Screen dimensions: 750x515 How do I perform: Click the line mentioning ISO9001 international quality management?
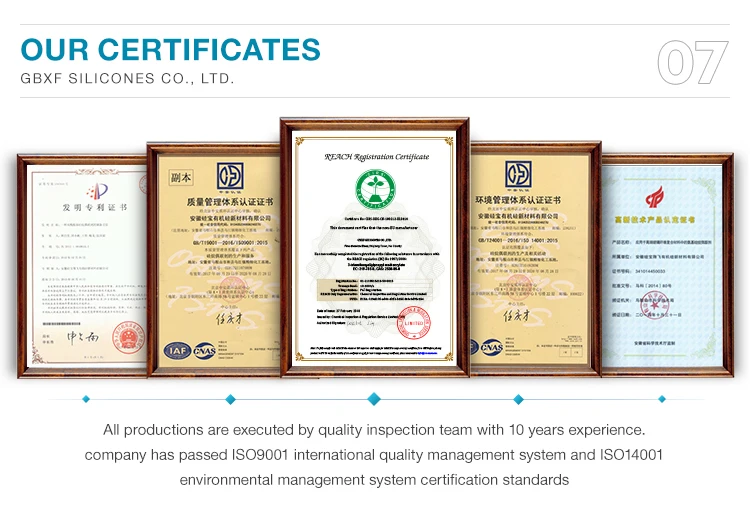pos(374,455)
